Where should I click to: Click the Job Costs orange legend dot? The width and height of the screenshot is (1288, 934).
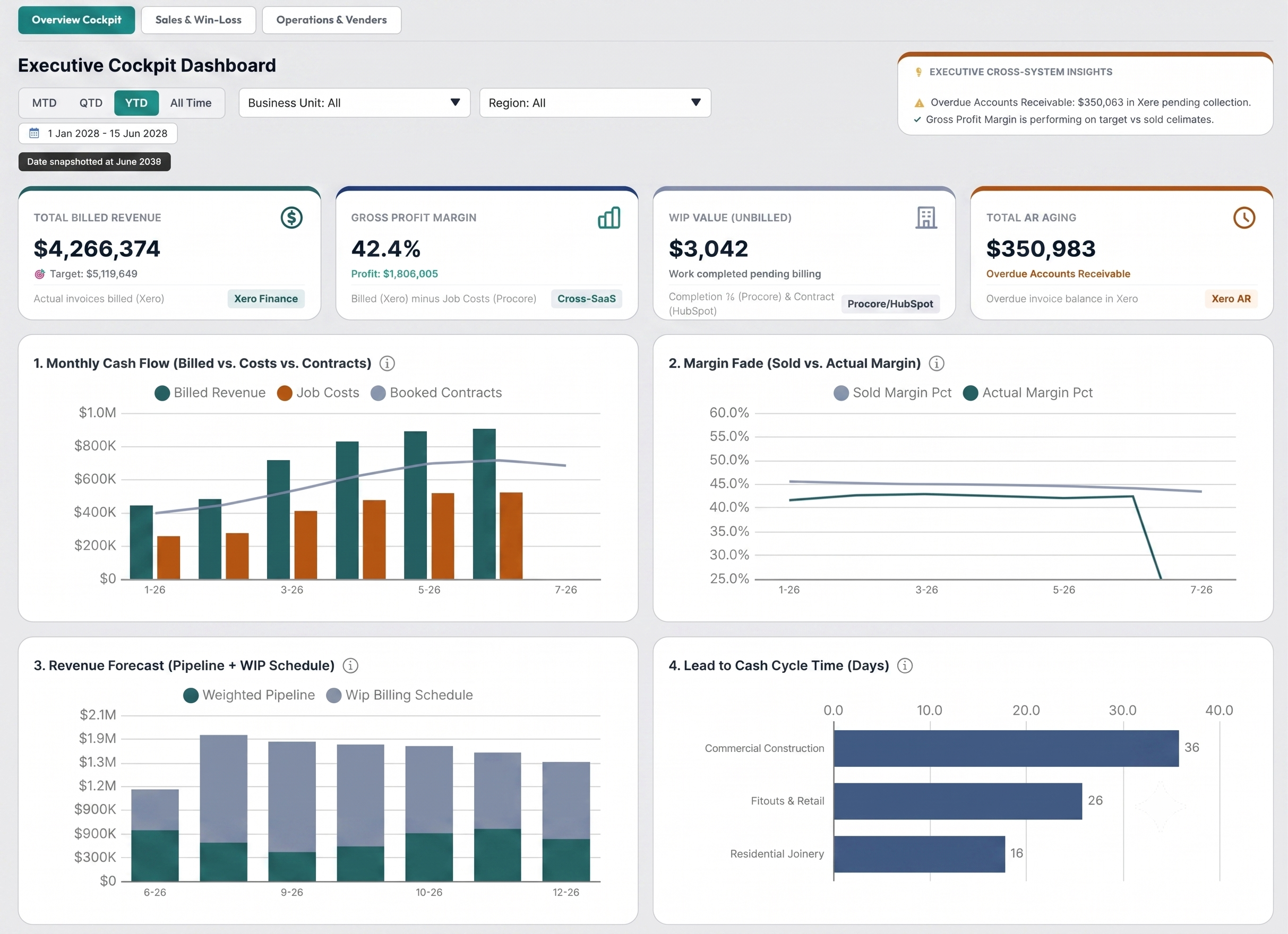coord(285,393)
